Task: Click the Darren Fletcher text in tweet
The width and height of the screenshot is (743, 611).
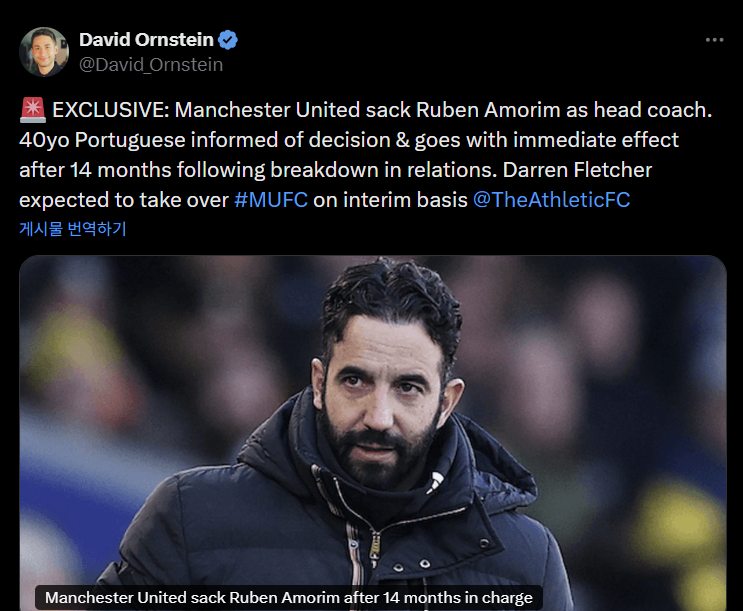Action: tap(577, 170)
